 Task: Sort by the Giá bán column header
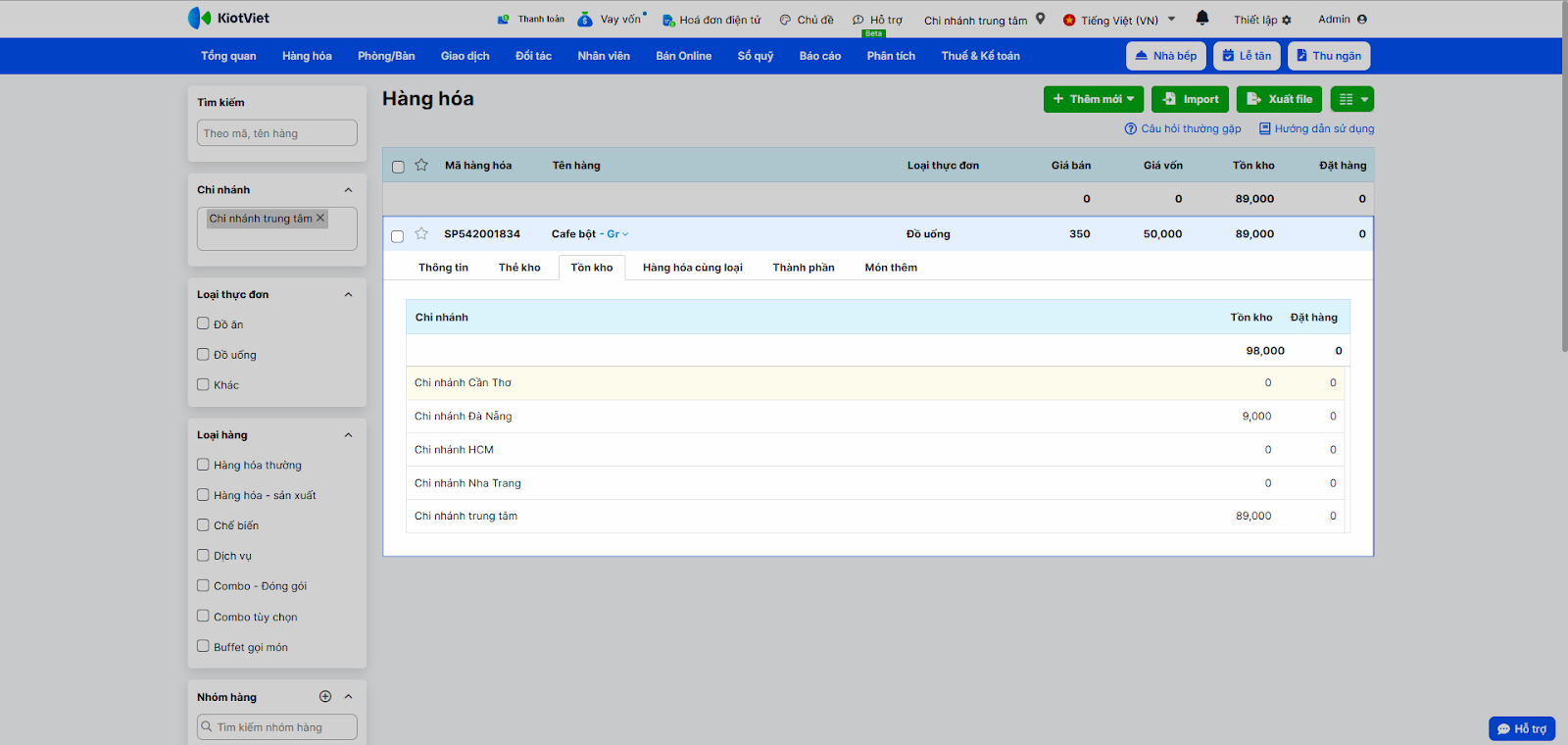tap(1071, 166)
